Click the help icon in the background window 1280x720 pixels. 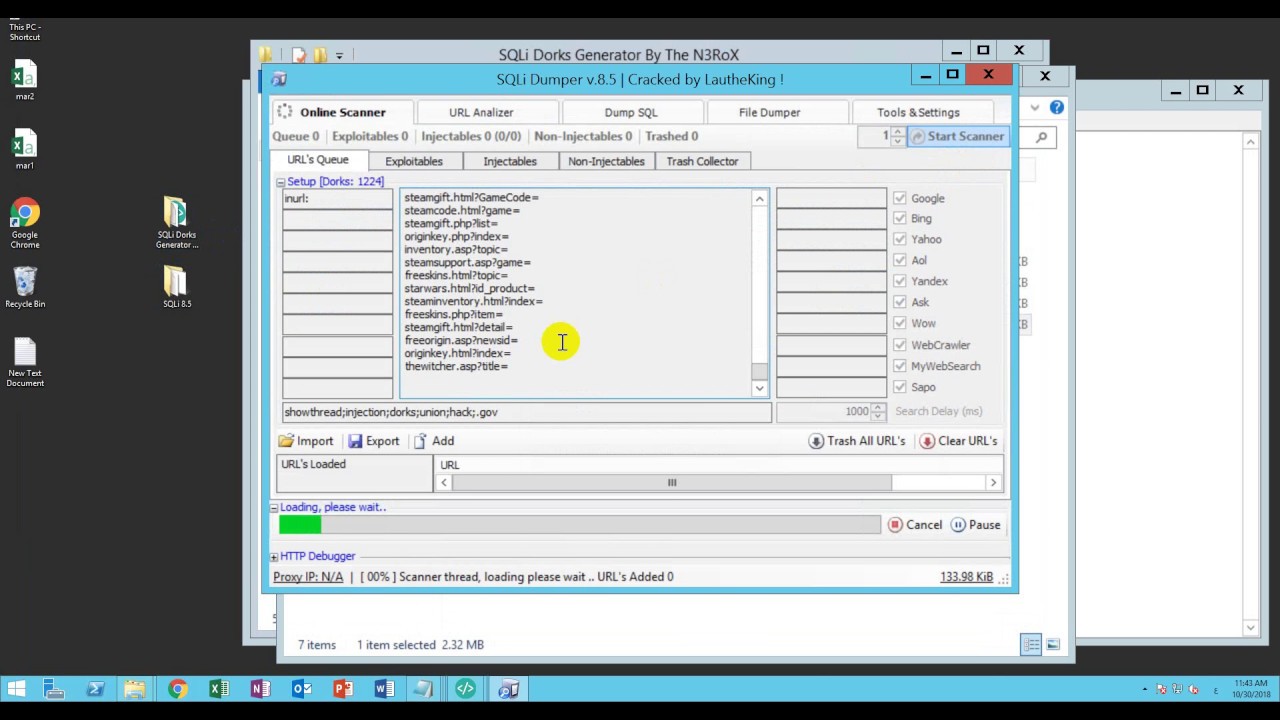point(1057,107)
